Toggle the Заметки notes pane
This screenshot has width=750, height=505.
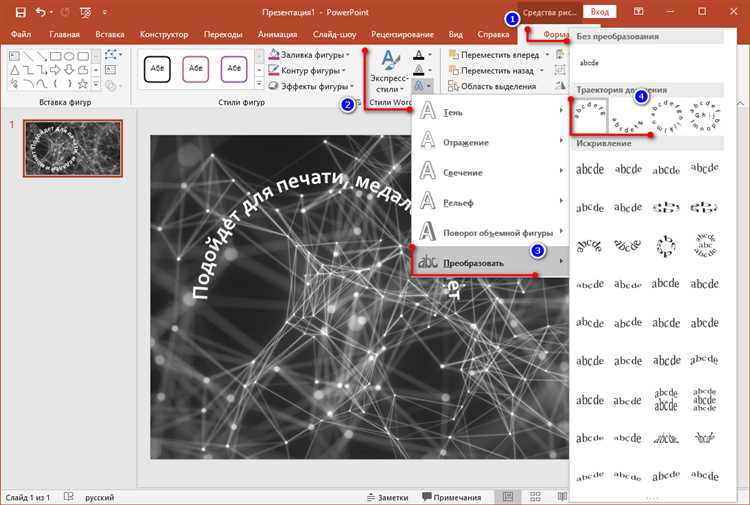click(387, 497)
